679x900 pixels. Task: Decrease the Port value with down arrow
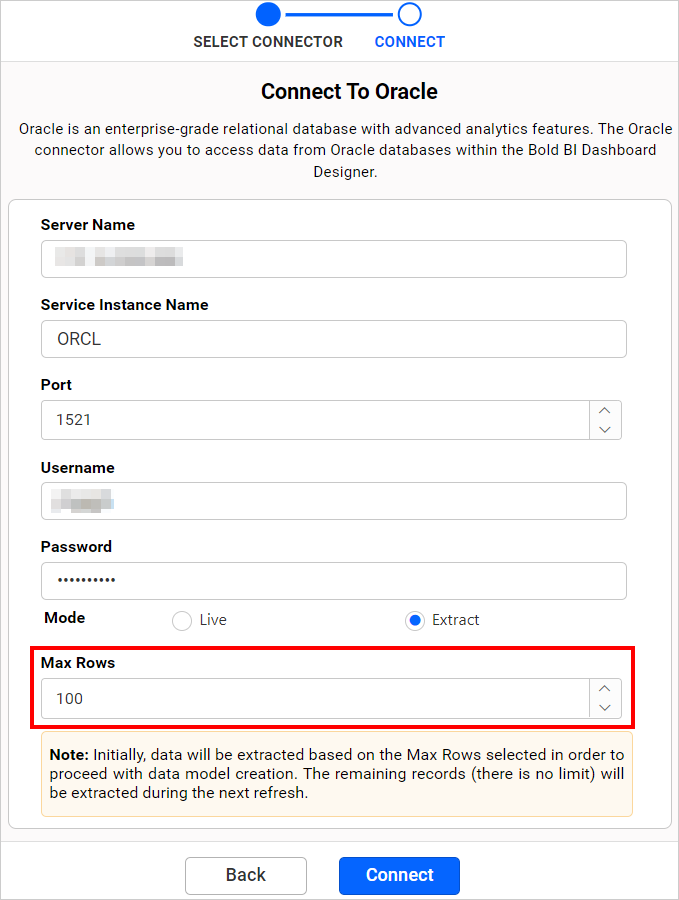(604, 429)
